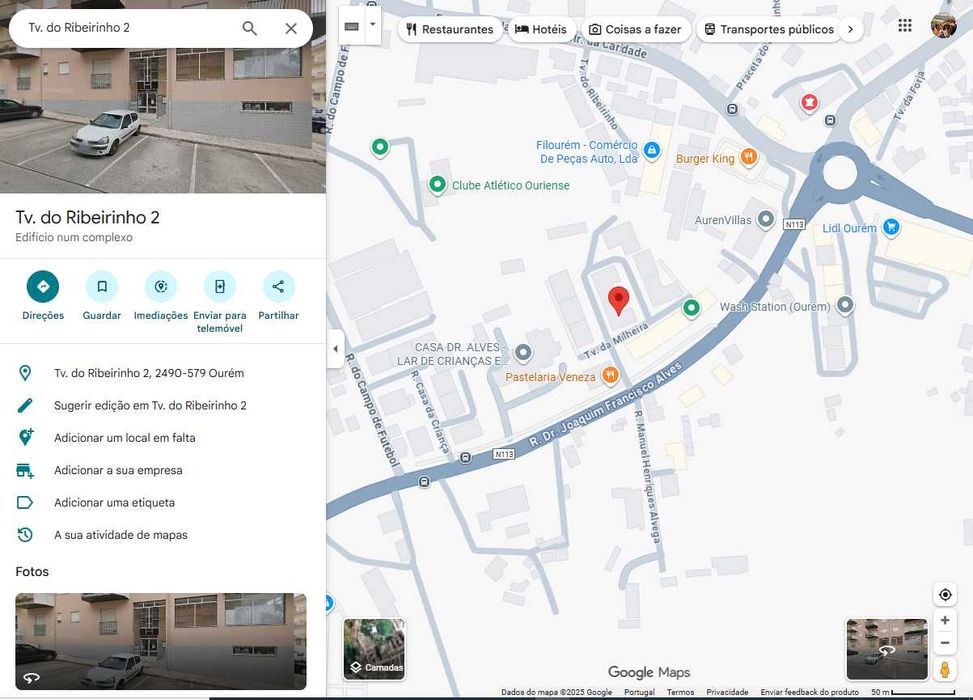Choose Sugerir edição em Tv. do Ribeirinho 2
The height and width of the screenshot is (700, 973).
pos(163,405)
